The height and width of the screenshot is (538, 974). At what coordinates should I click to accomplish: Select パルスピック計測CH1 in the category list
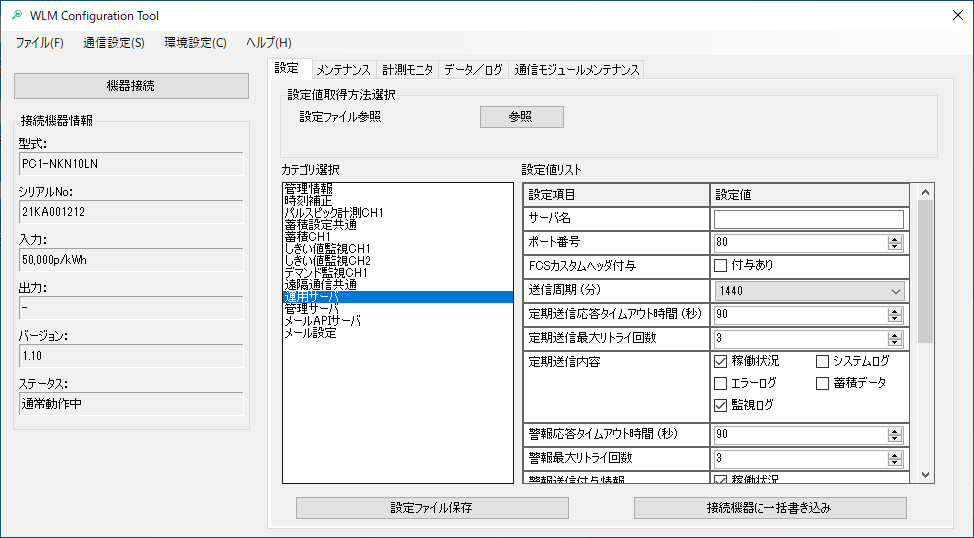(398, 213)
